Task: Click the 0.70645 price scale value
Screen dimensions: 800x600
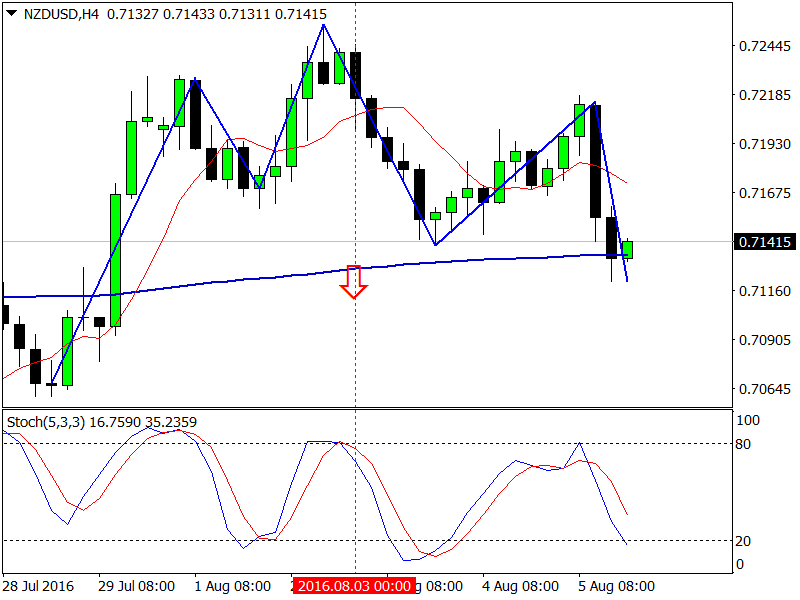Action: pyautogui.click(x=765, y=389)
